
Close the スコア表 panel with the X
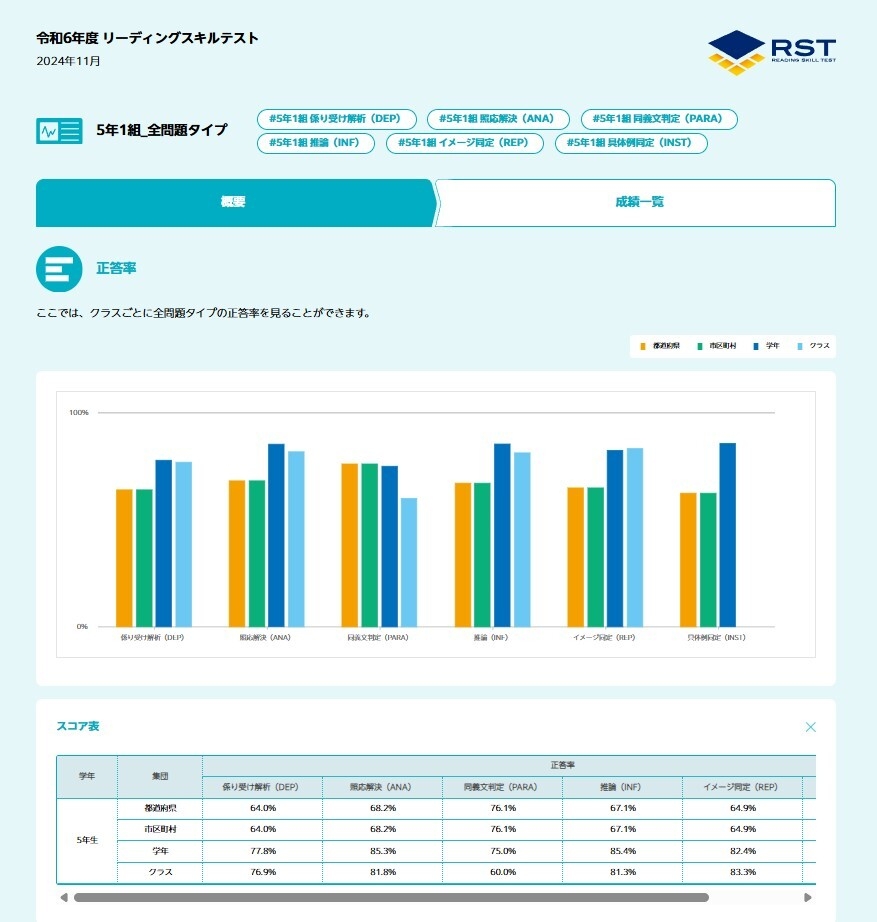(x=810, y=727)
